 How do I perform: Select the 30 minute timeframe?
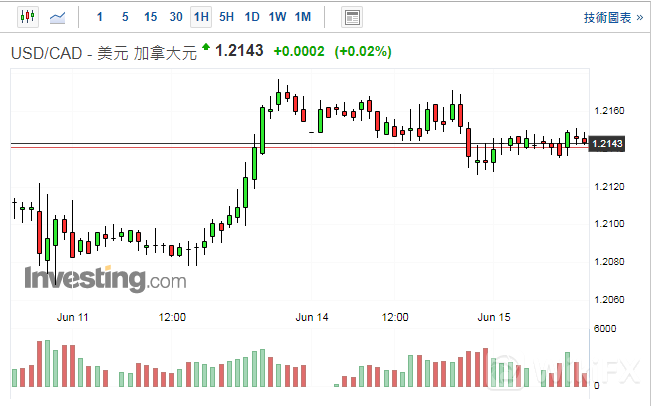click(x=176, y=17)
